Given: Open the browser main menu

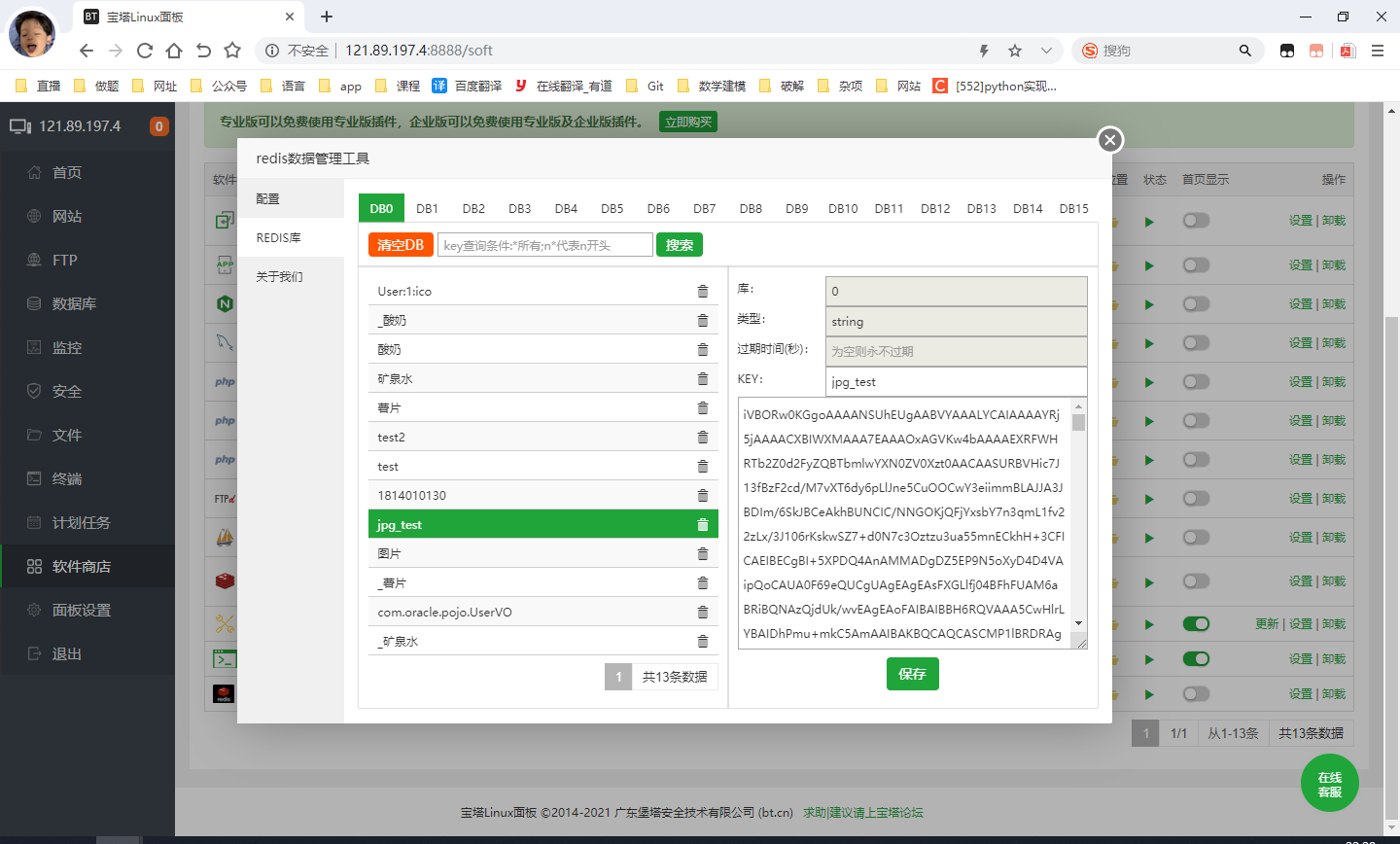Looking at the screenshot, I should (x=1378, y=51).
